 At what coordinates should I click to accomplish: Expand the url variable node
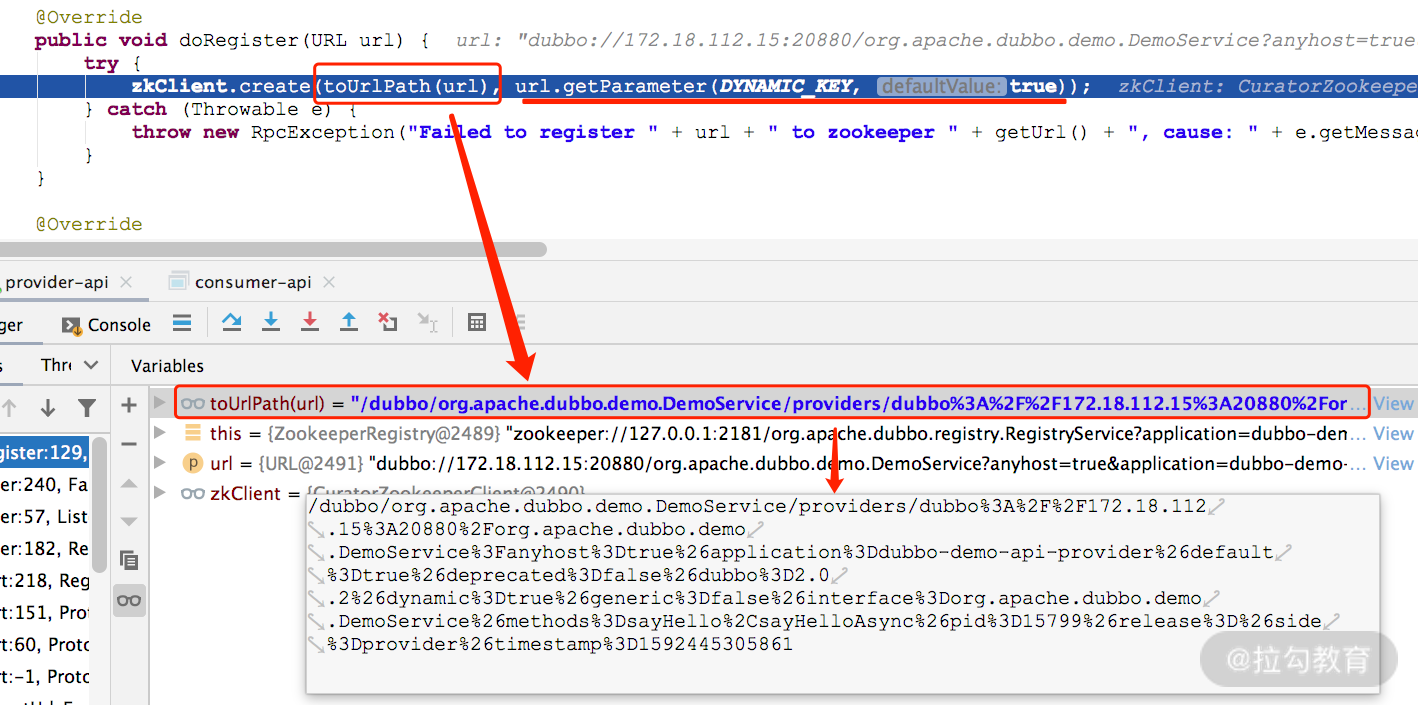(x=160, y=463)
